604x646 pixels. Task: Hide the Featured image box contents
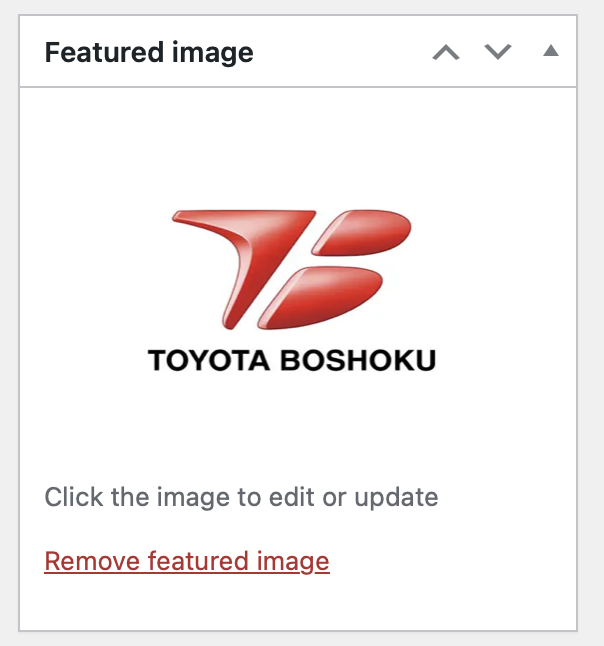pos(551,51)
